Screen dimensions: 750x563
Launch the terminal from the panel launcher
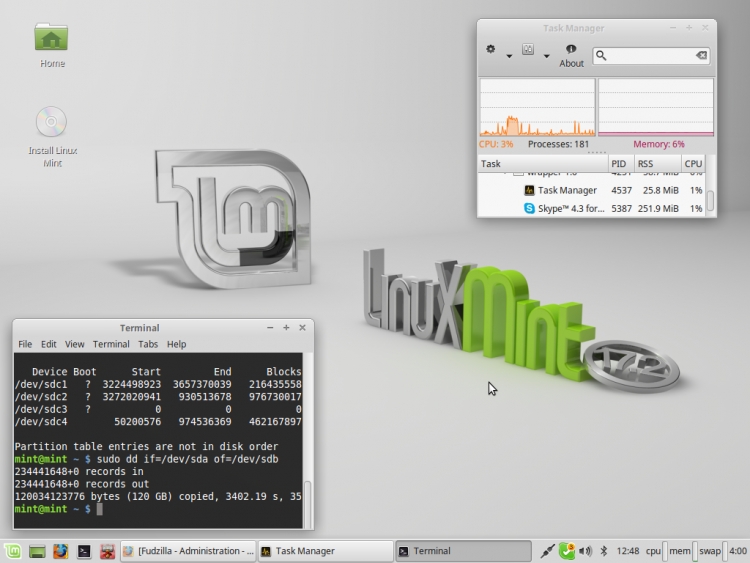(85, 551)
